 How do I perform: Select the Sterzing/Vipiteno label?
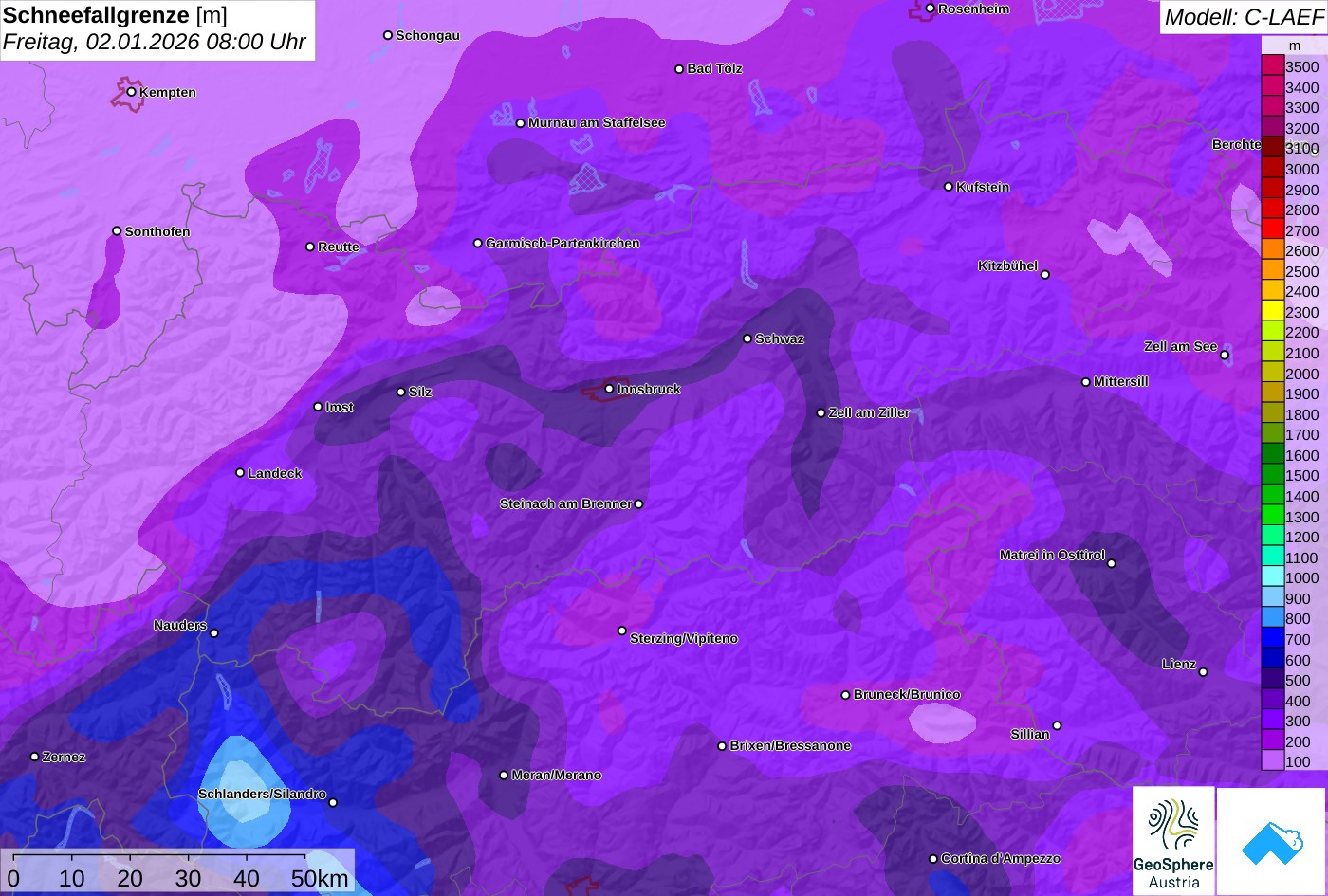point(684,638)
